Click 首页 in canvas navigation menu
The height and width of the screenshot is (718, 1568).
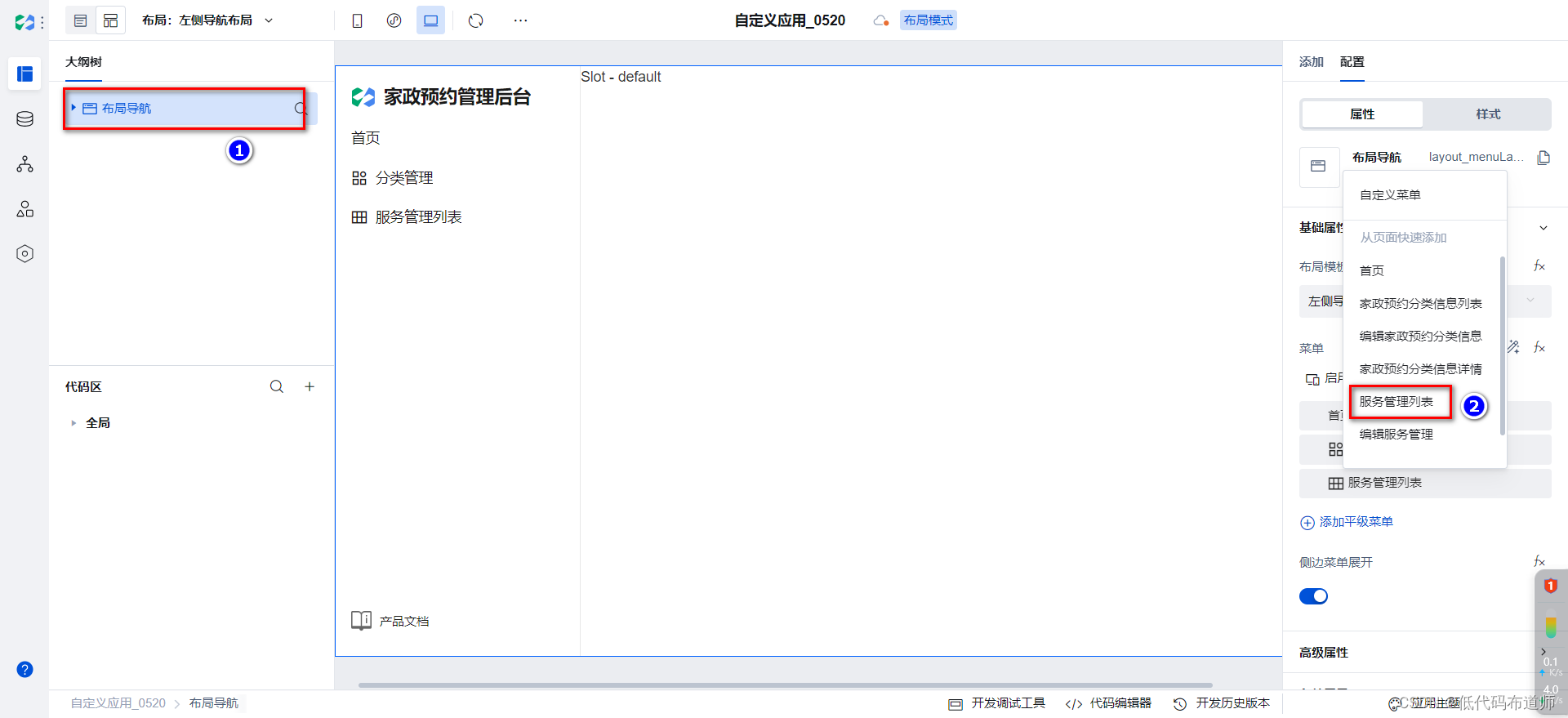(366, 138)
